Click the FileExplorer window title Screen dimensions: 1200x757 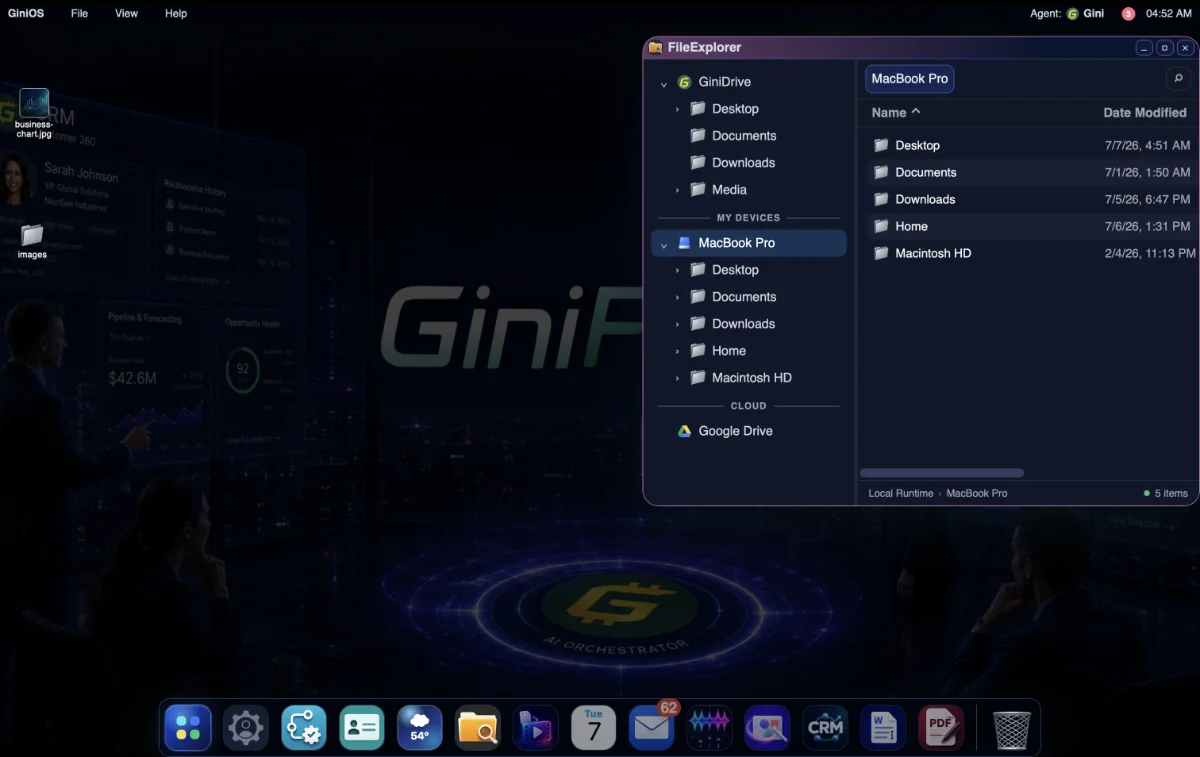(704, 47)
